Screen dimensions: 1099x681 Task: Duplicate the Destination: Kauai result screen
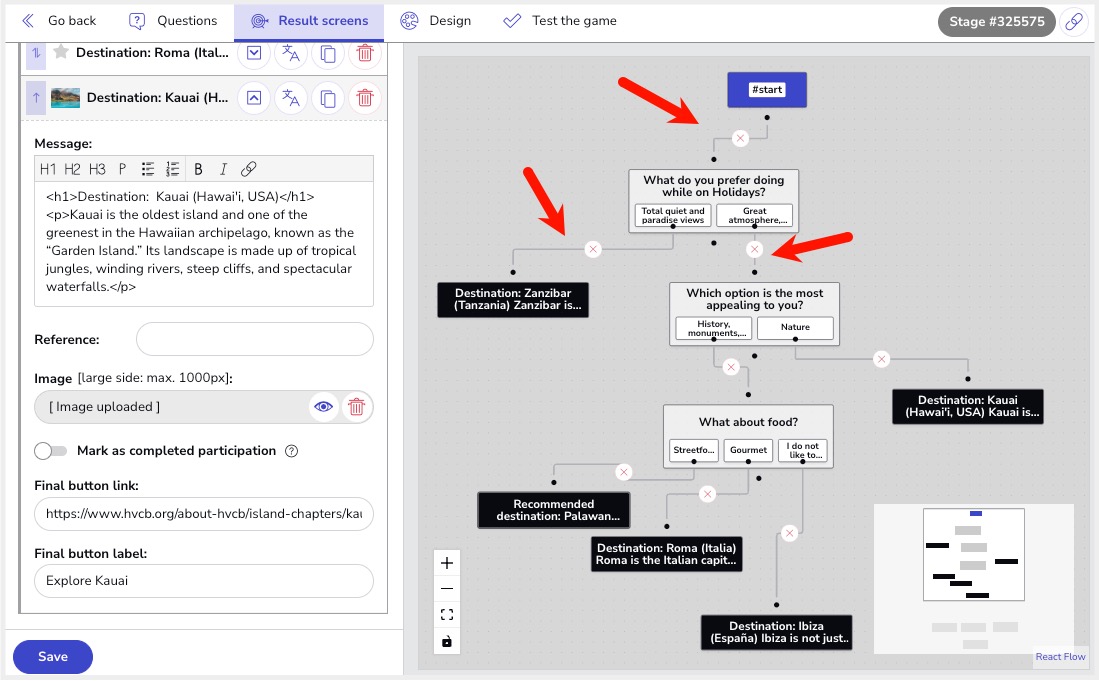pyautogui.click(x=328, y=98)
